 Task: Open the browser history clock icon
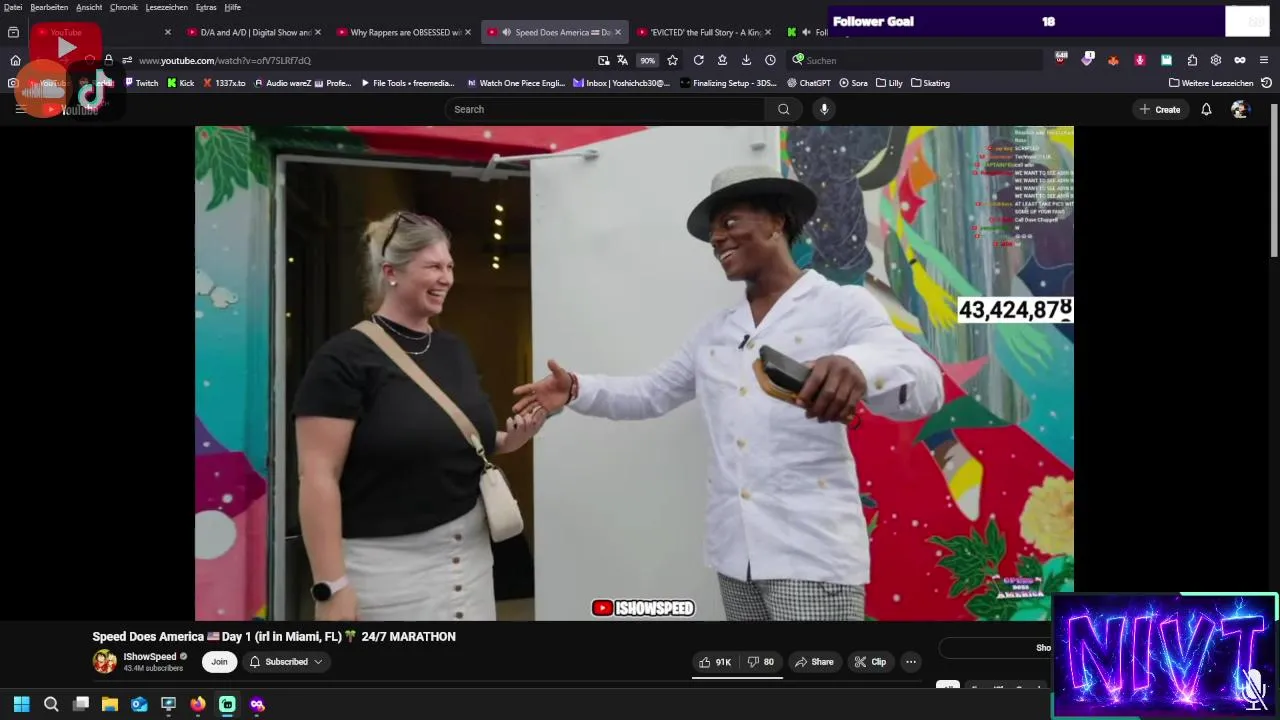pos(770,60)
